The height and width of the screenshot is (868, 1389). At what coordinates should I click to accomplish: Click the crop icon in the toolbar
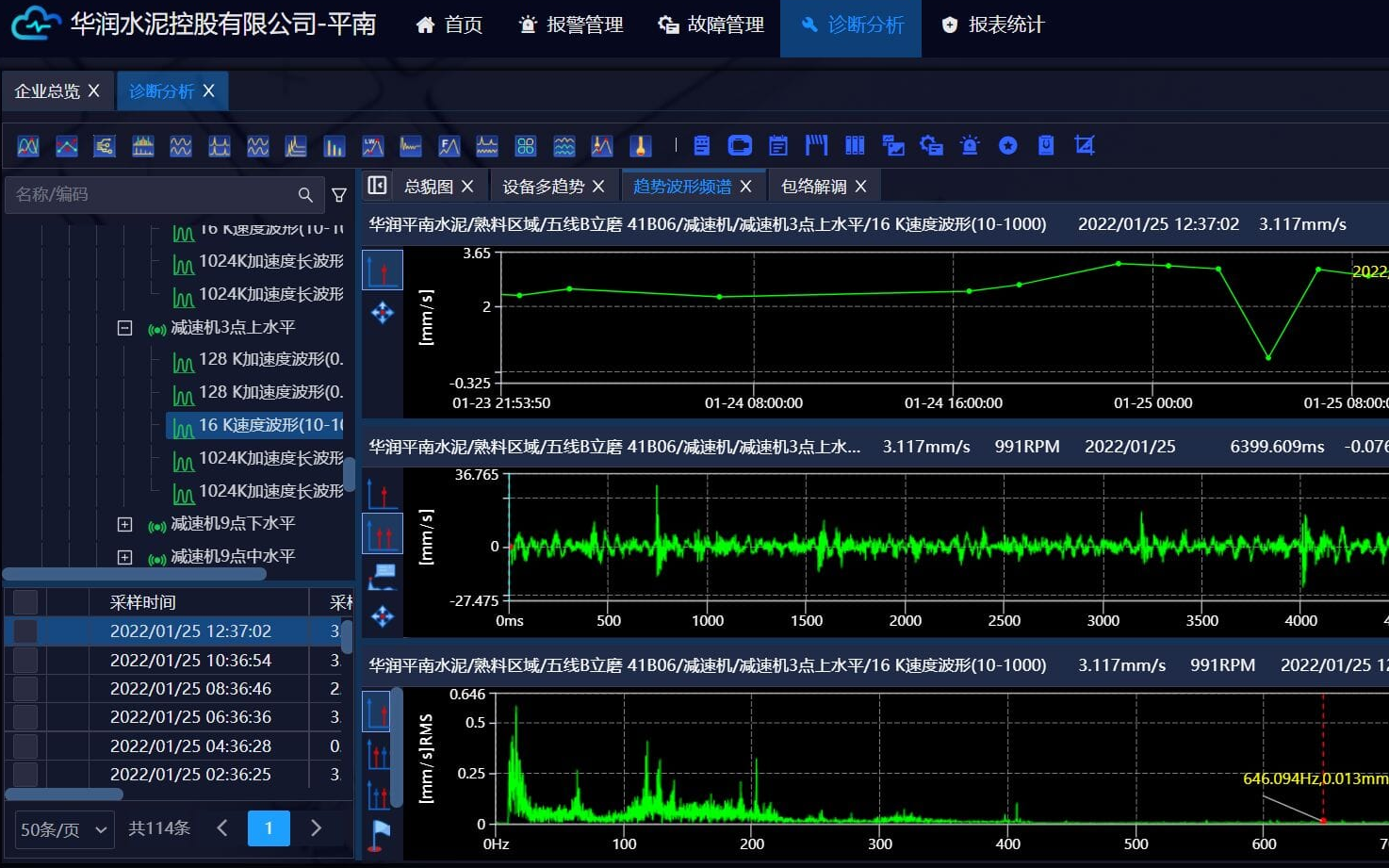click(1085, 145)
